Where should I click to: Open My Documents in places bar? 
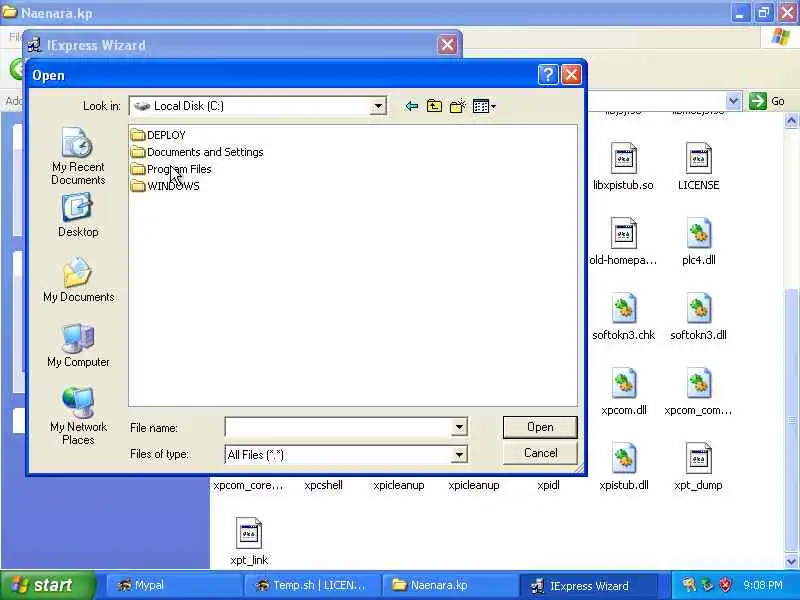point(78,280)
